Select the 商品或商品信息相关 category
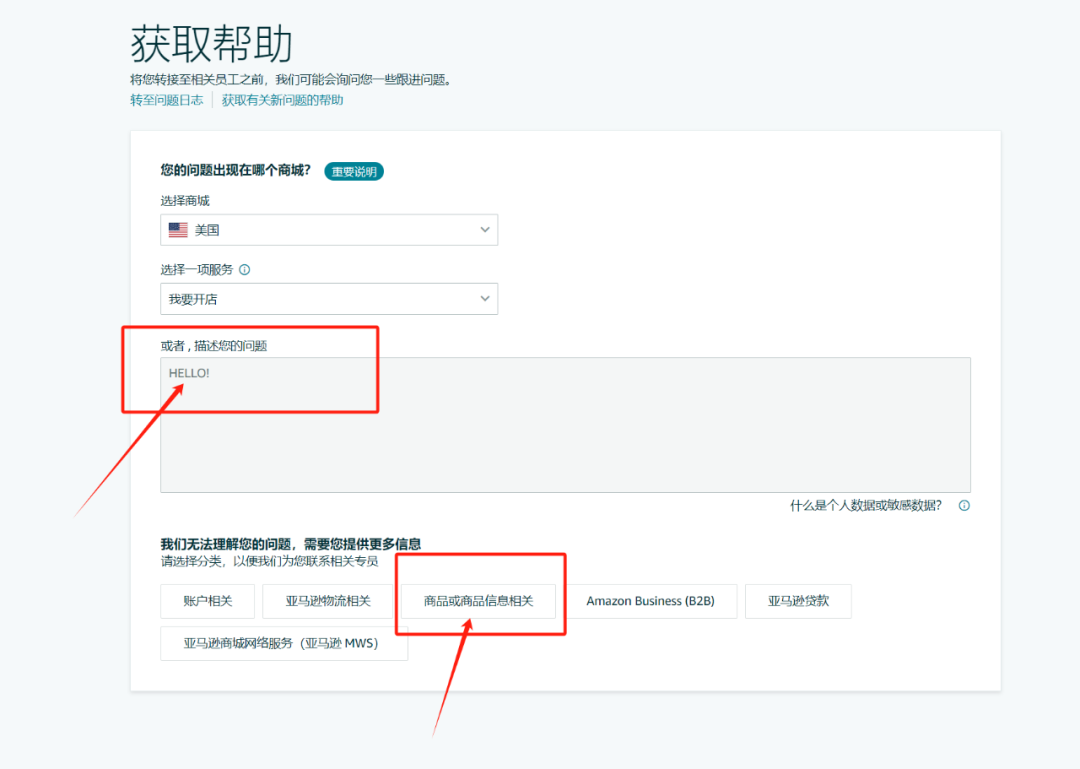This screenshot has width=1080, height=769. (478, 601)
